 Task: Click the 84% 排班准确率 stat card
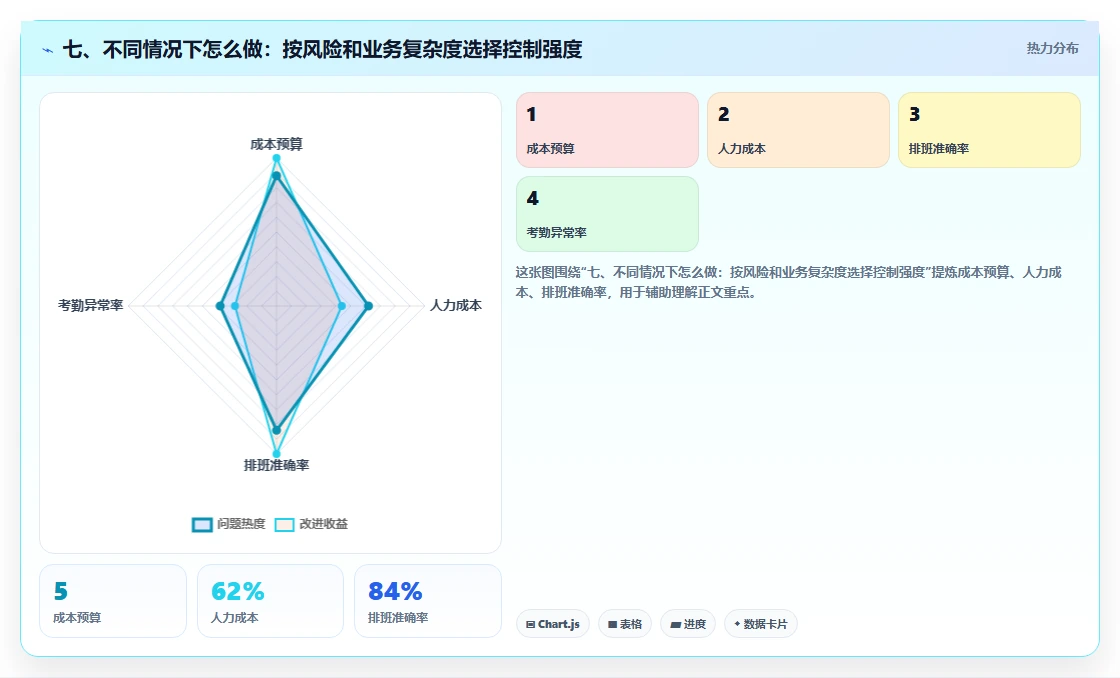click(x=428, y=601)
